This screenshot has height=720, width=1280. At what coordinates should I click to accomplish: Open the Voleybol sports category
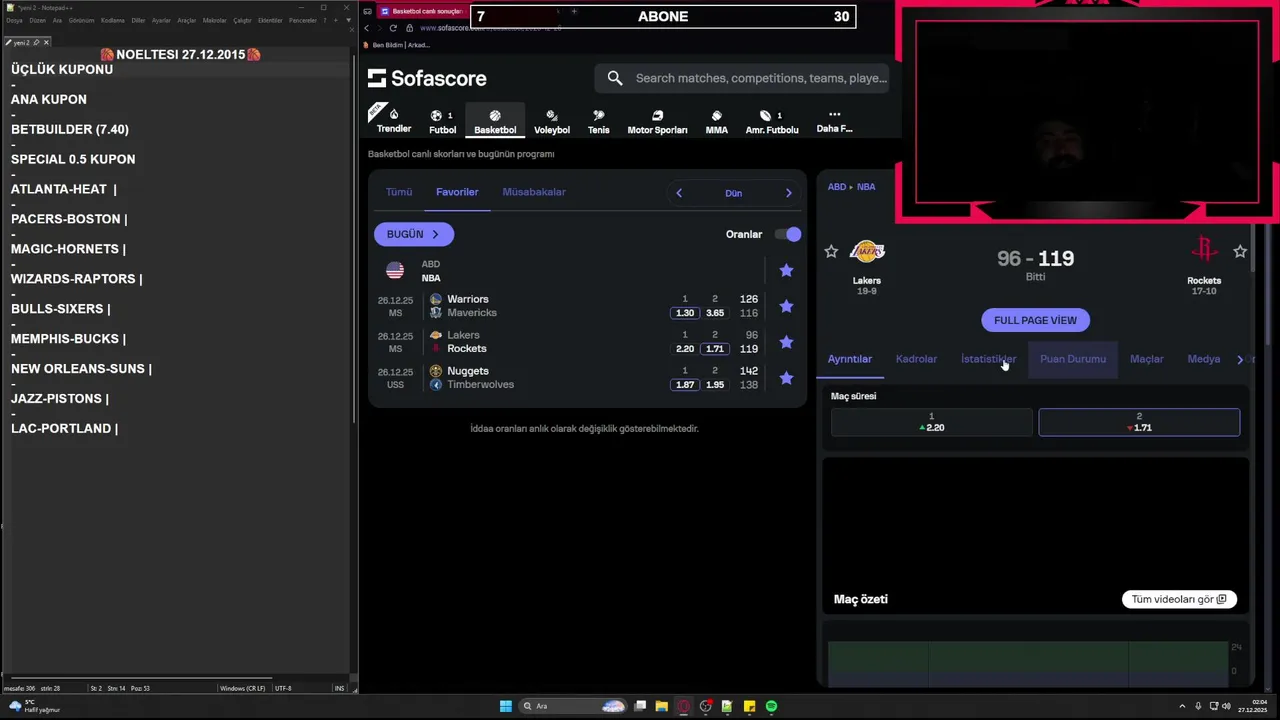[x=552, y=122]
